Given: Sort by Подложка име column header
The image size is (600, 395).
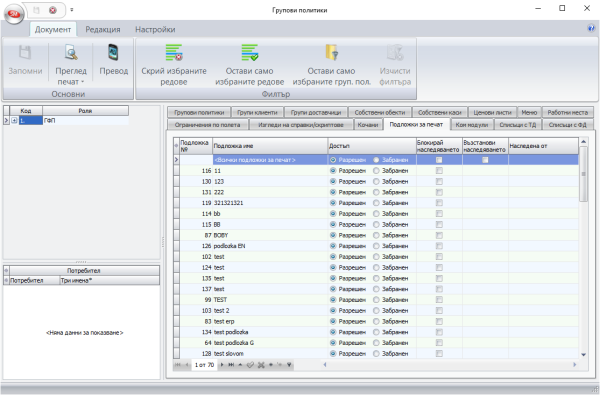Looking at the screenshot, I should point(270,146).
